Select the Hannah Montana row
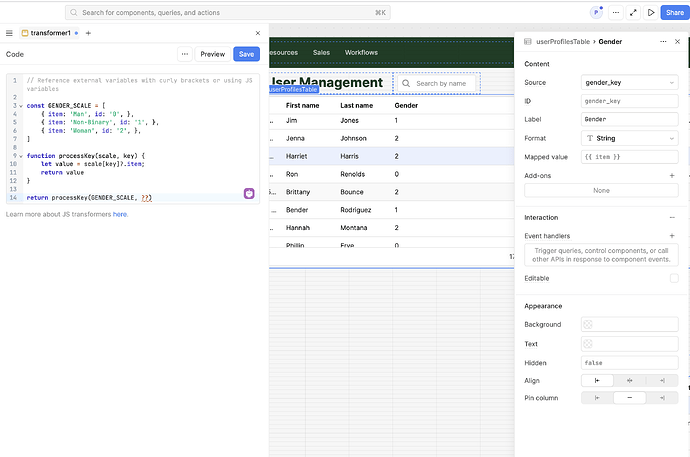 click(x=391, y=227)
